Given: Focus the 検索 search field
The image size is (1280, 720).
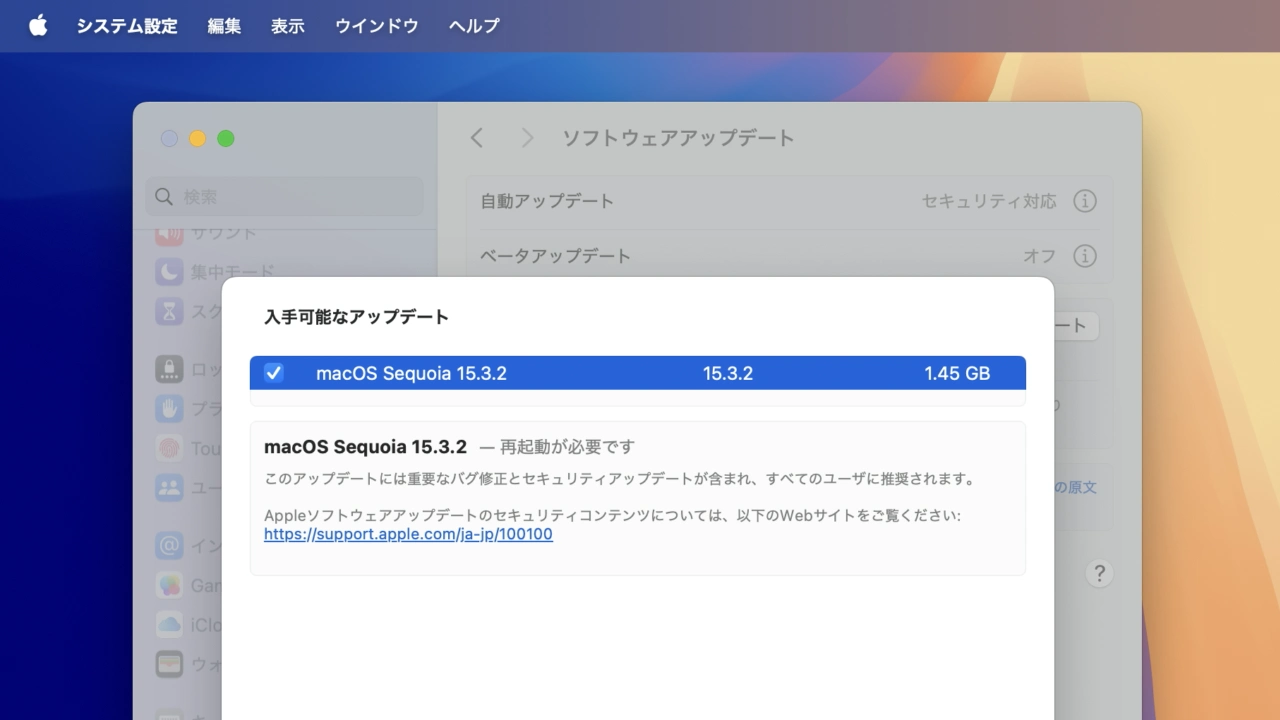Looking at the screenshot, I should [x=285, y=197].
